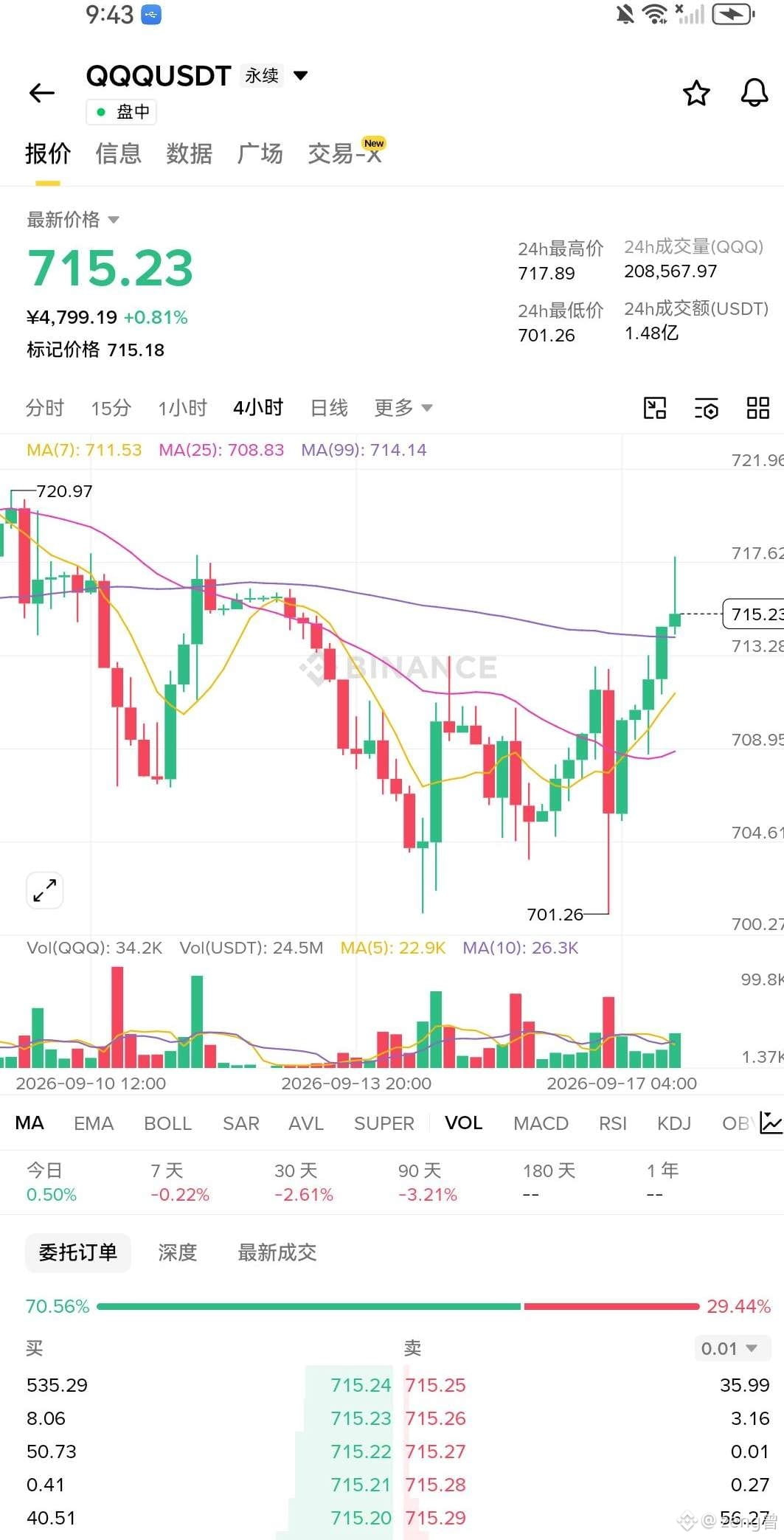The height and width of the screenshot is (1540, 784).
Task: Open chart drawing tools icon
Action: coord(655,408)
